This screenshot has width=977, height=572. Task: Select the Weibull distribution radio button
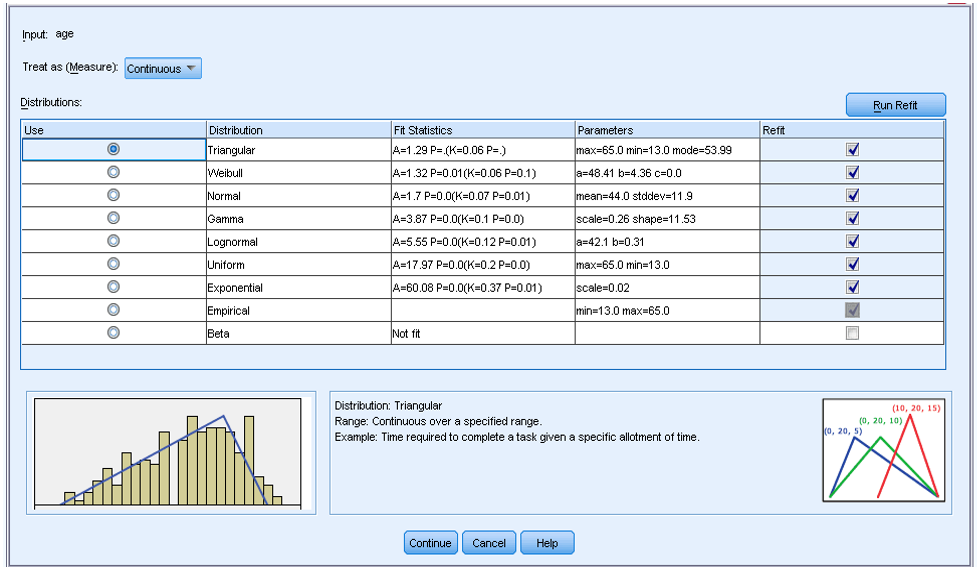tap(113, 173)
